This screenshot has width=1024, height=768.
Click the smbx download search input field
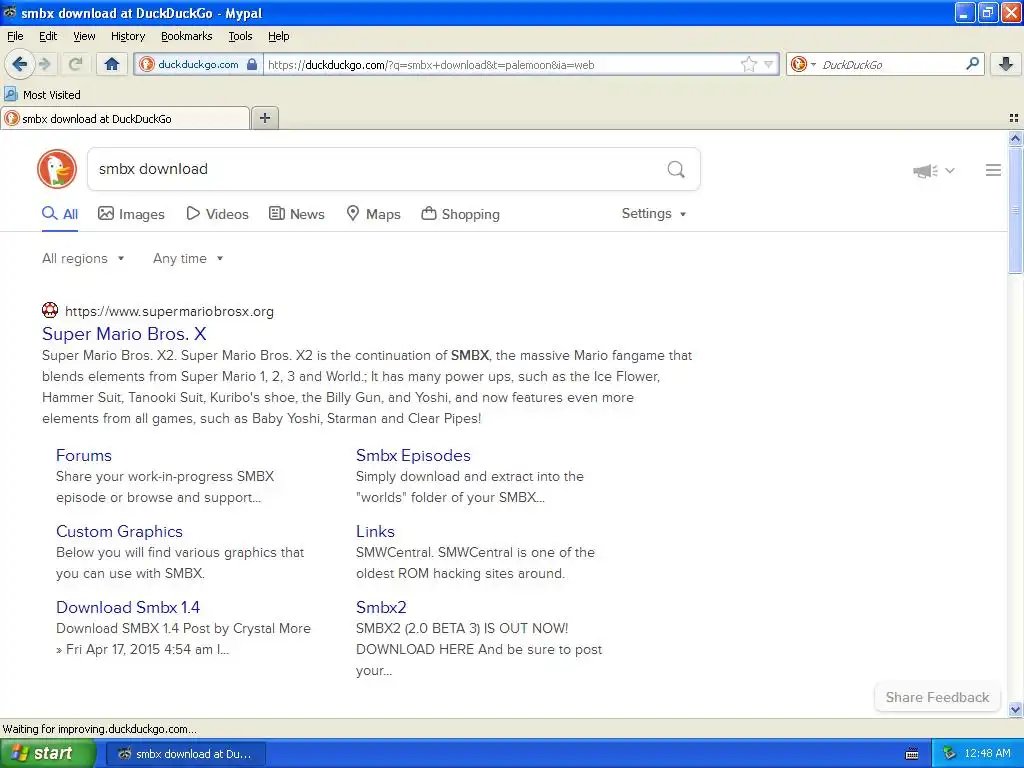click(376, 169)
